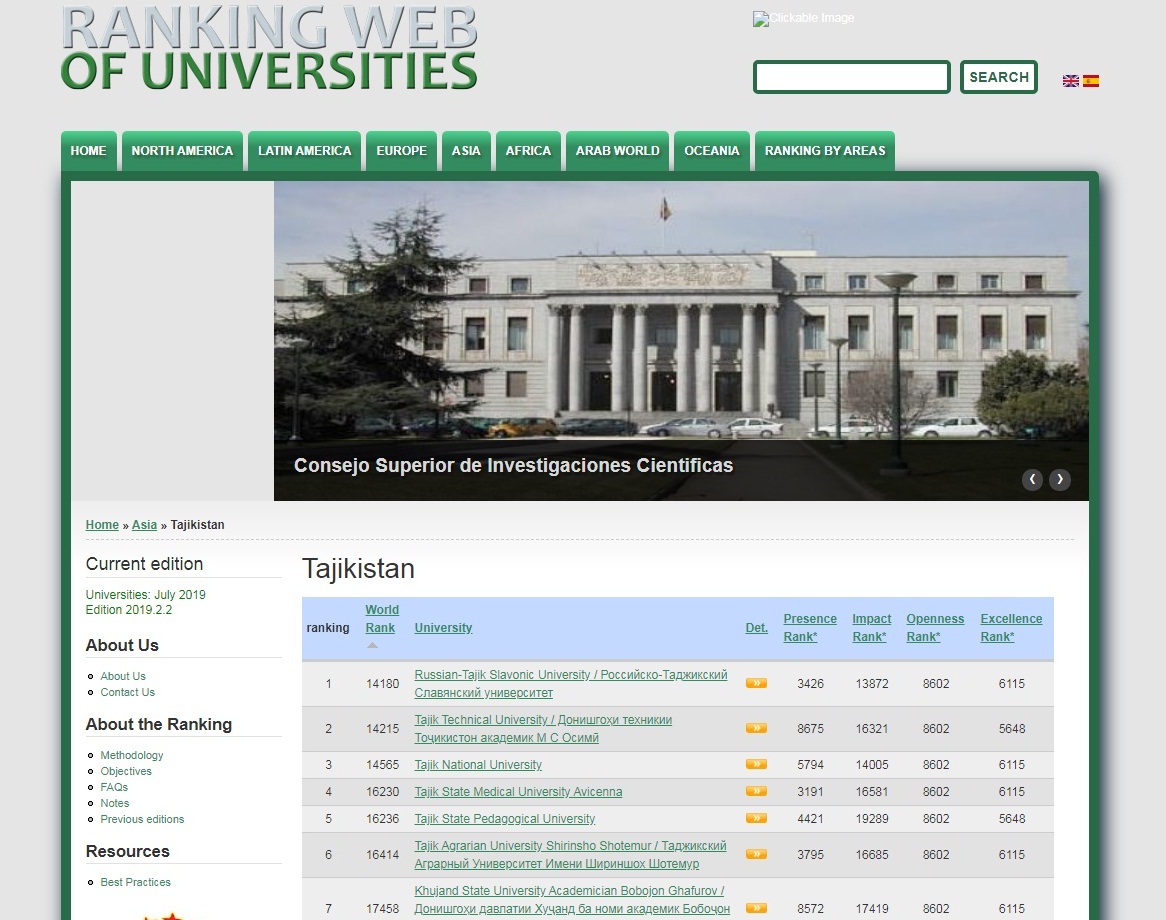Click world rank value 17458
Image resolution: width=1166 pixels, height=920 pixels.
coord(382,909)
